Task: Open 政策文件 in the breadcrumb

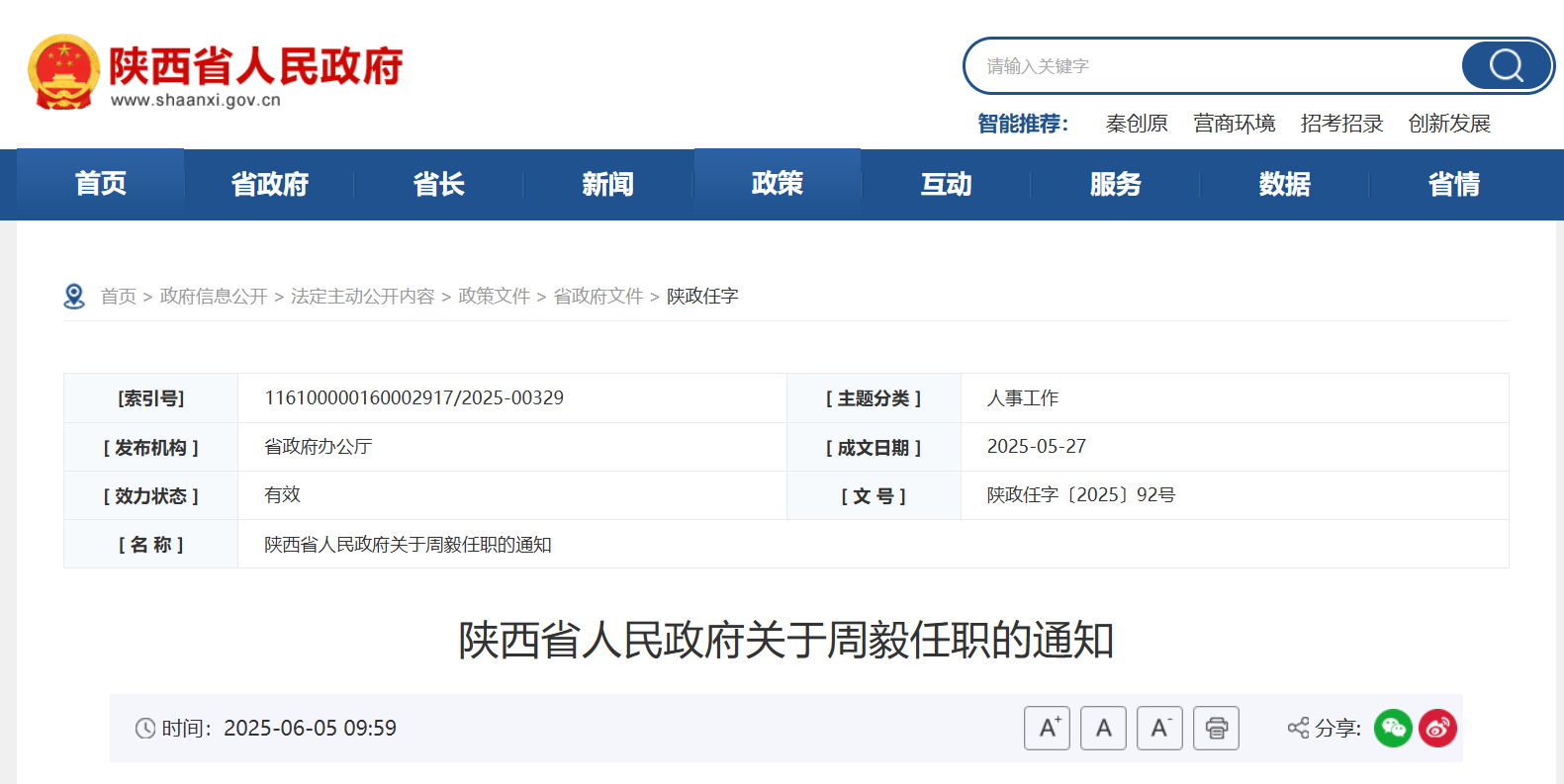Action: click(x=494, y=297)
